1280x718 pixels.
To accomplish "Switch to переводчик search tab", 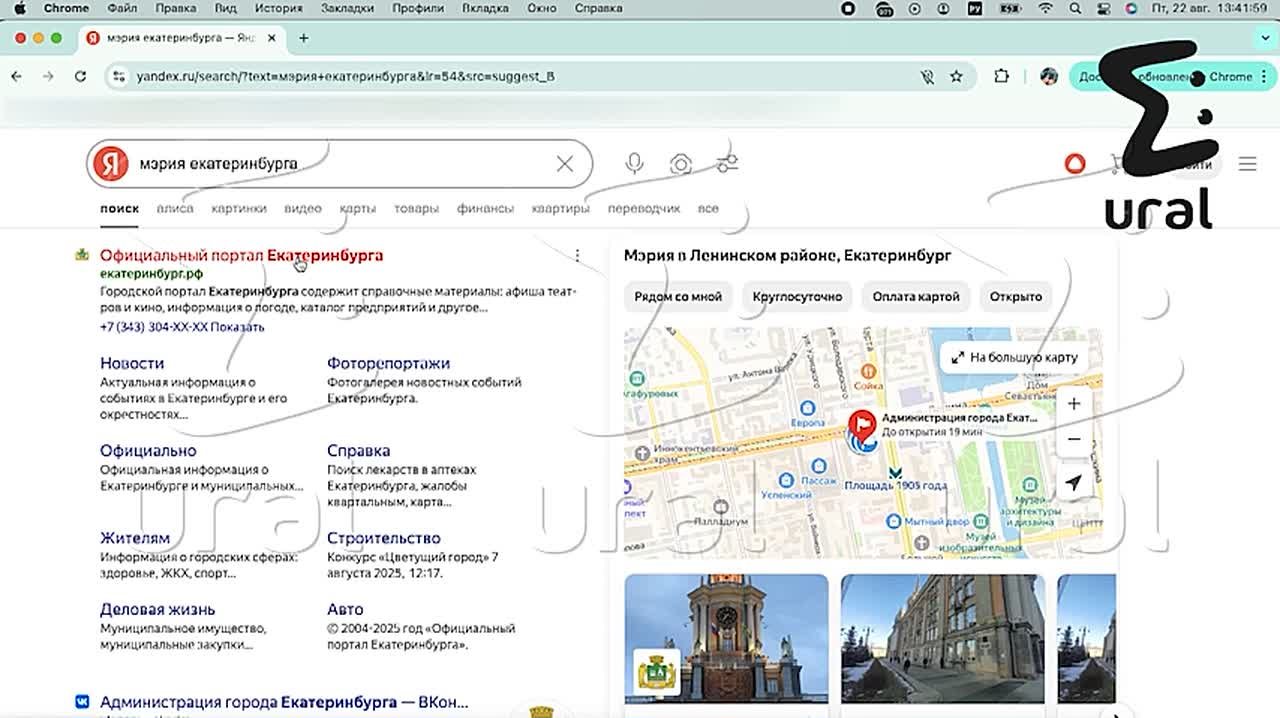I will point(644,209).
